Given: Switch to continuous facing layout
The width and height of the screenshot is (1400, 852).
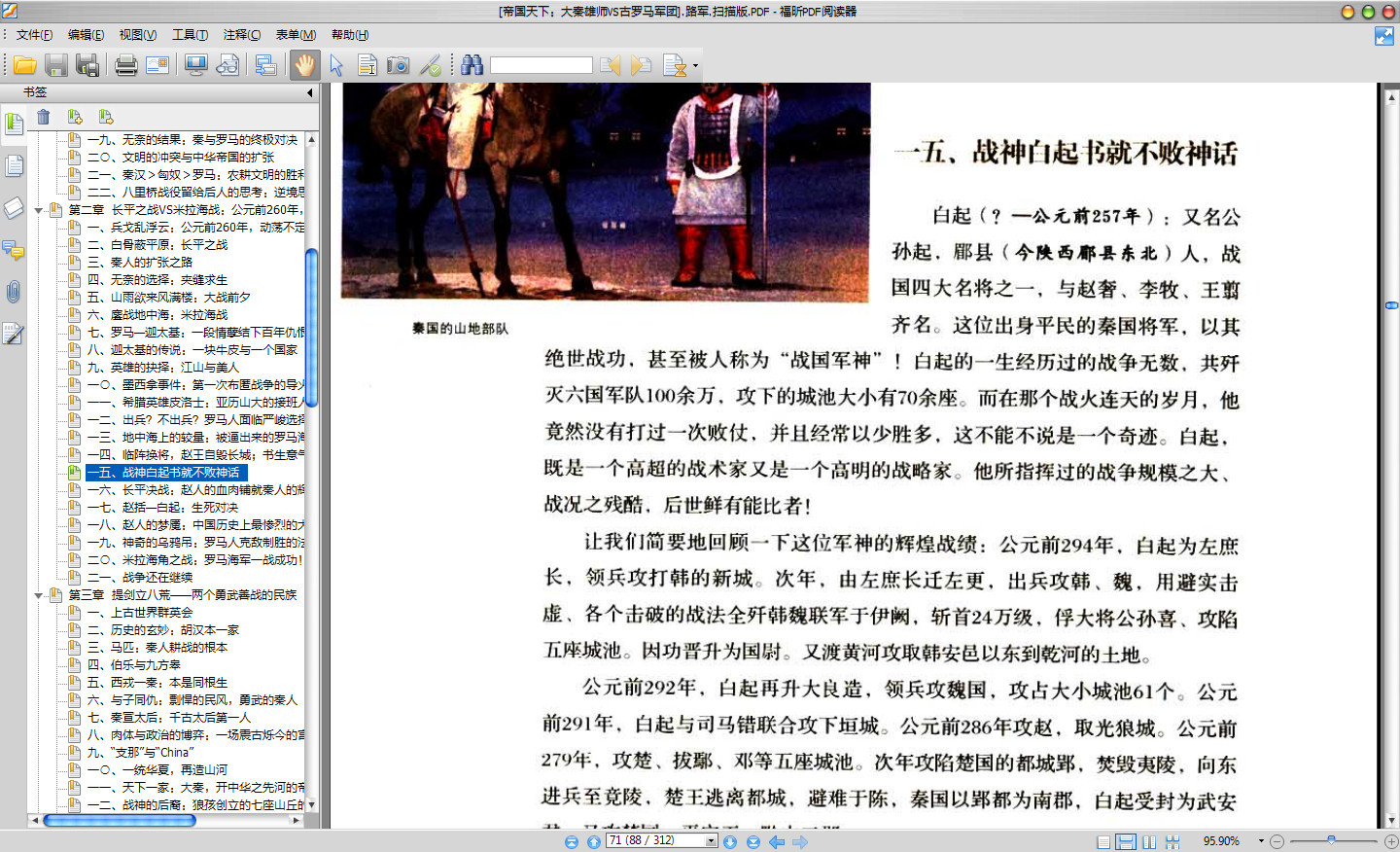Looking at the screenshot, I should pos(1172,842).
